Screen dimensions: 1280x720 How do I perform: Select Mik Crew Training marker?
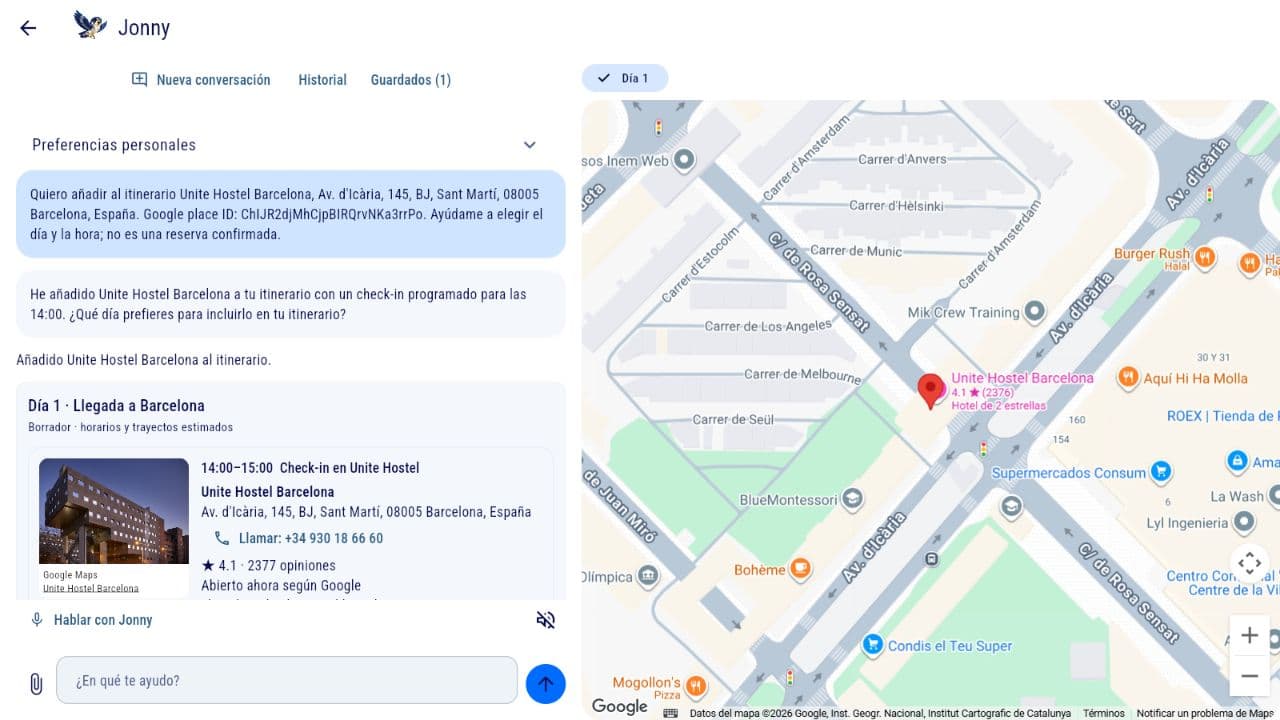1035,312
